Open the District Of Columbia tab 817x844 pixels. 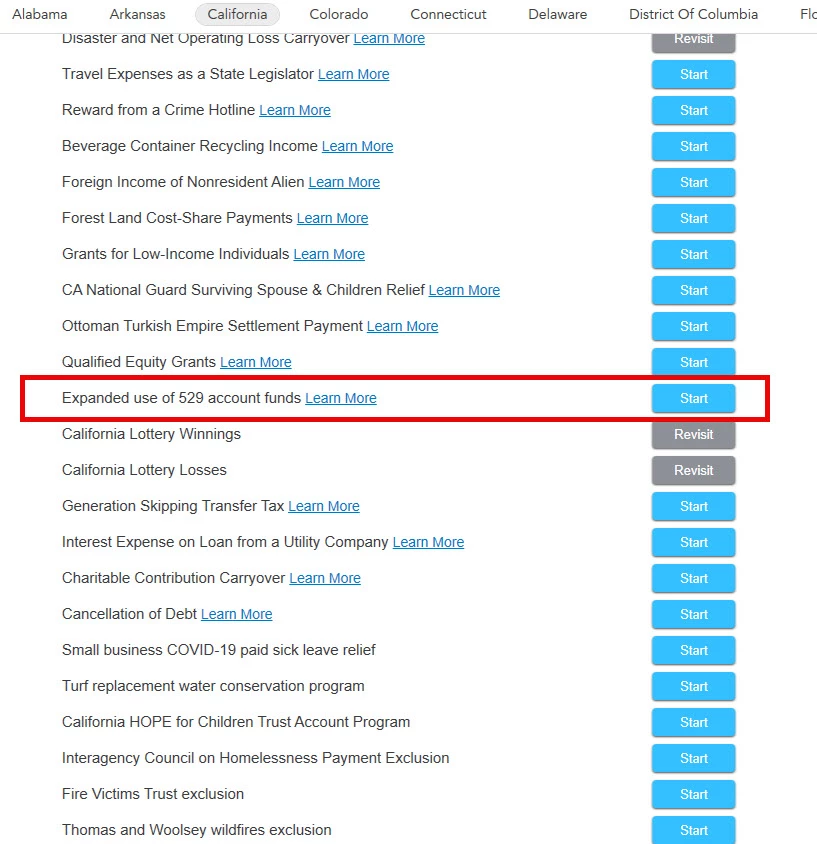click(x=693, y=14)
